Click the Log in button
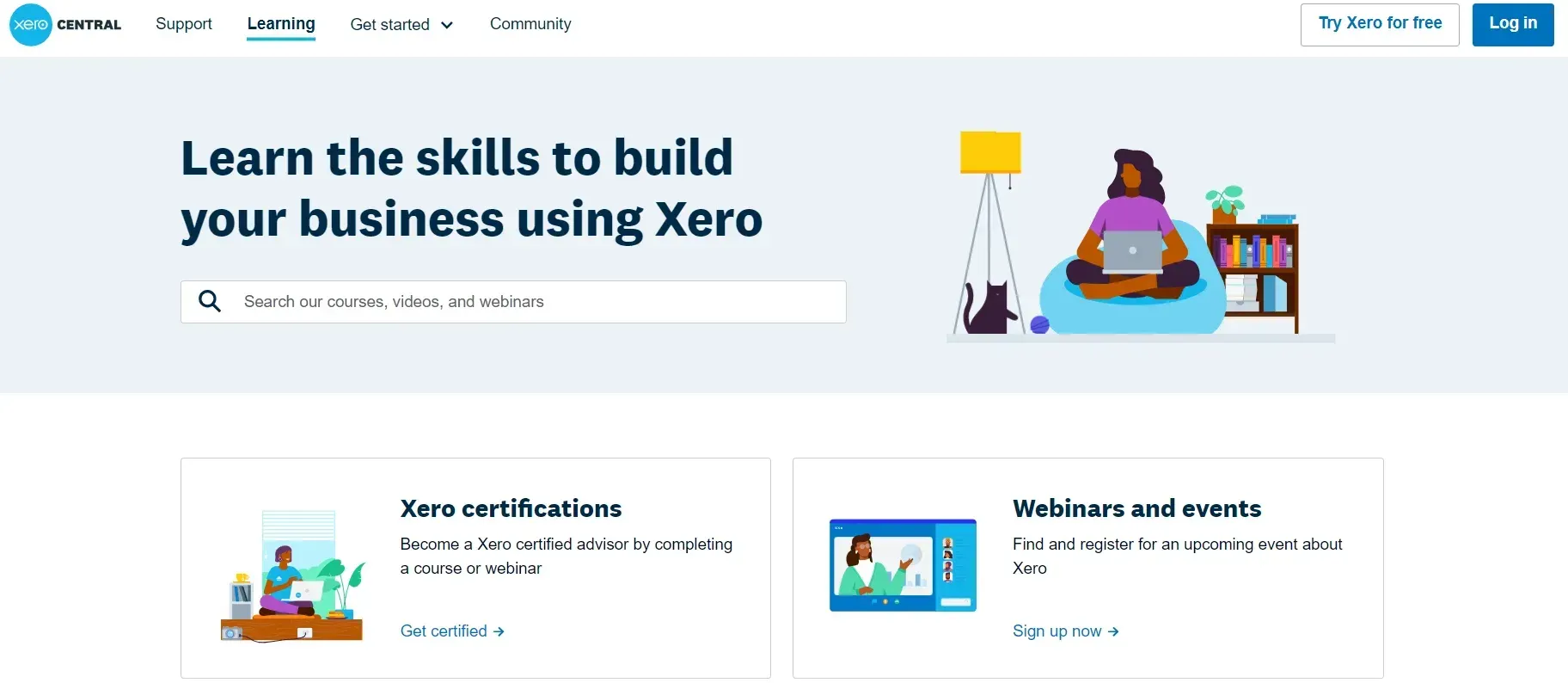Image resolution: width=1568 pixels, height=683 pixels. pyautogui.click(x=1513, y=24)
